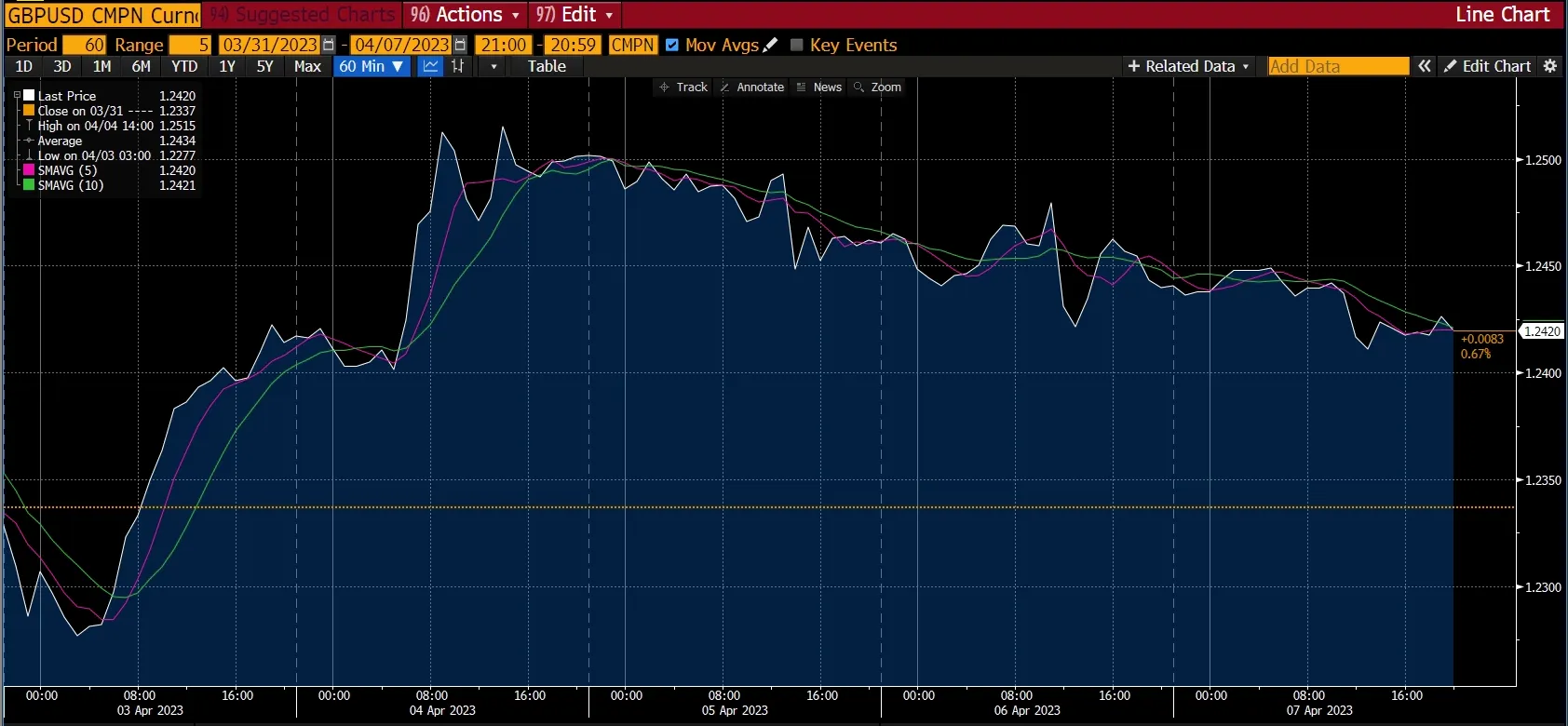The width and height of the screenshot is (1568, 726).
Task: Click the 20:59 end time field
Action: [x=572, y=45]
